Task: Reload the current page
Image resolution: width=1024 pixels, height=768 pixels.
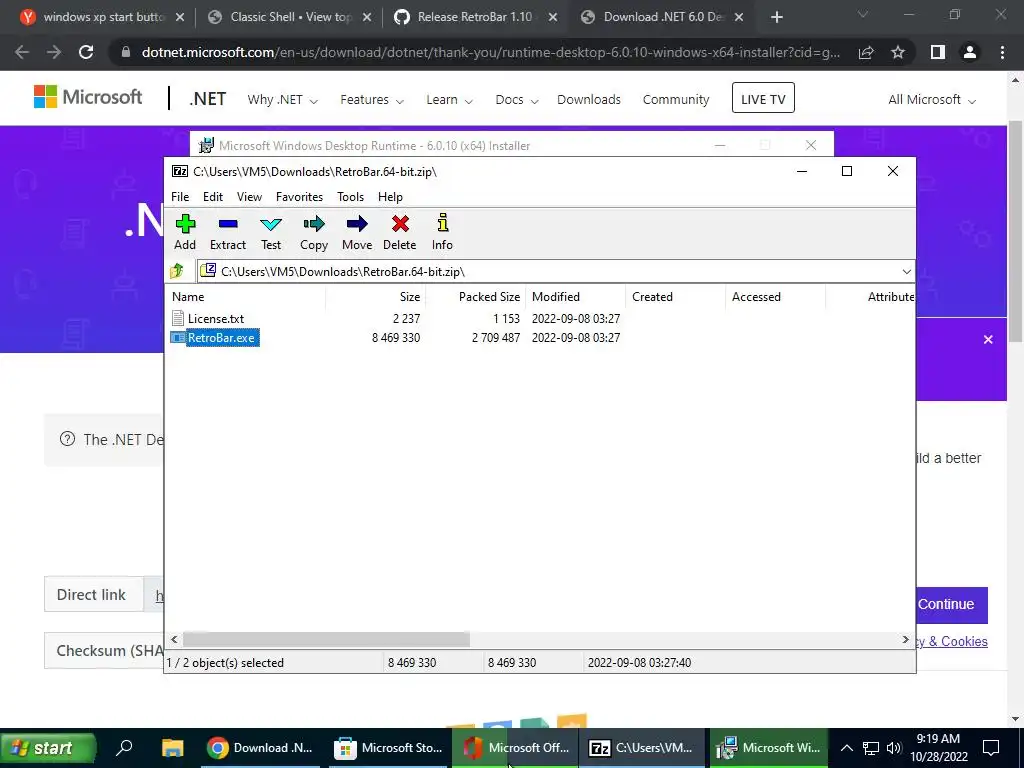Action: coord(86,52)
